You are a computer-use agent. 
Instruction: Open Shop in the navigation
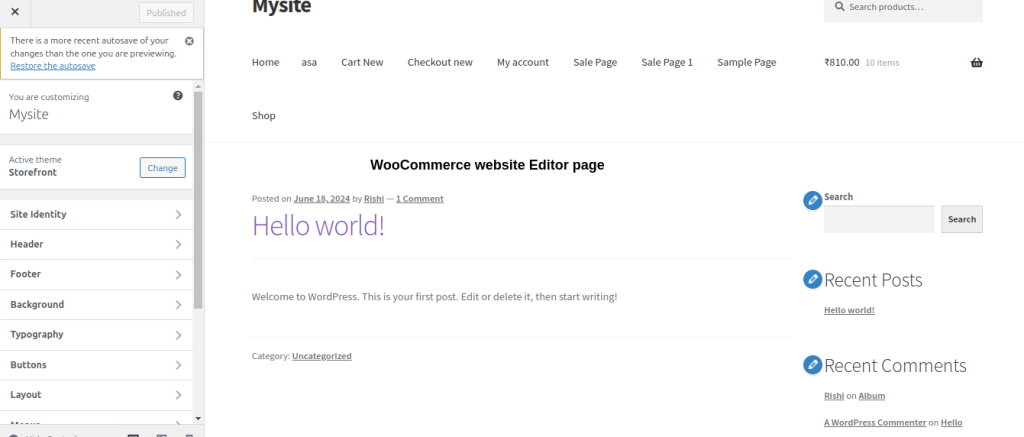tap(264, 116)
